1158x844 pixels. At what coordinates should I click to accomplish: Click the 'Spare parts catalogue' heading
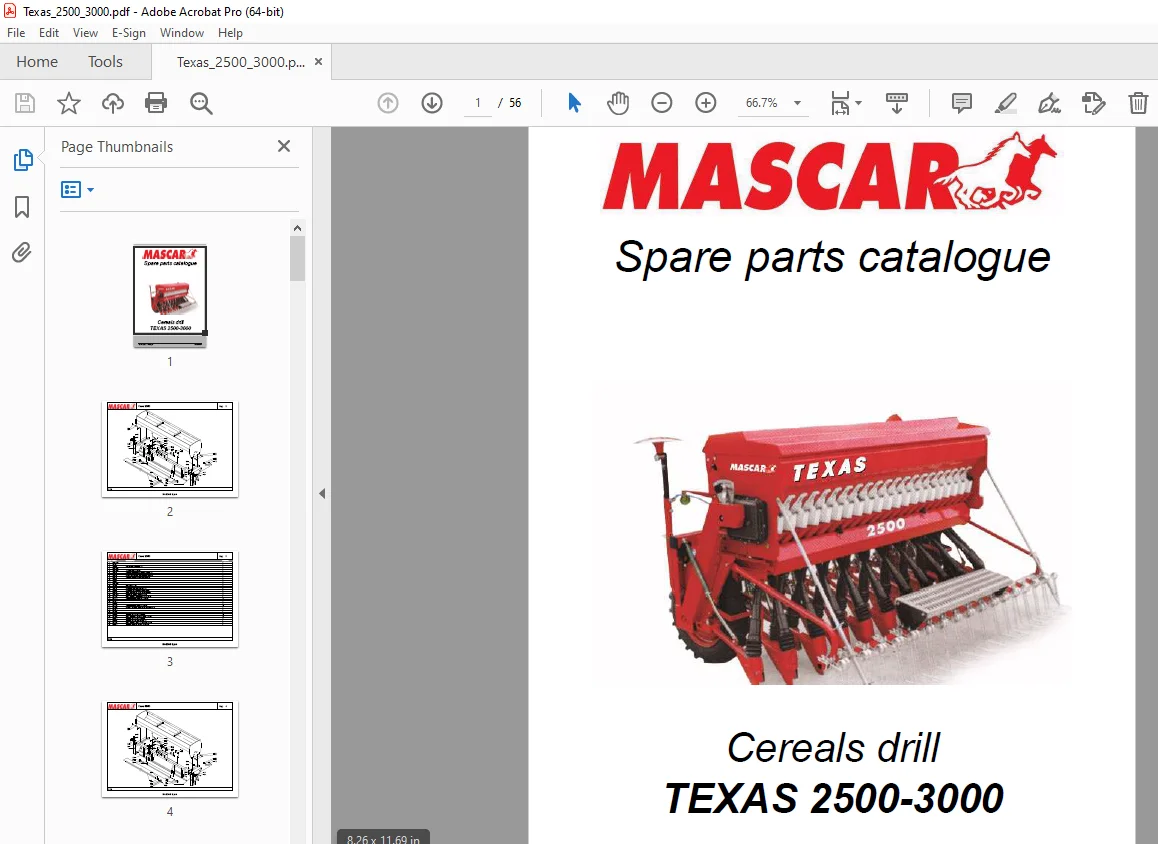(833, 258)
